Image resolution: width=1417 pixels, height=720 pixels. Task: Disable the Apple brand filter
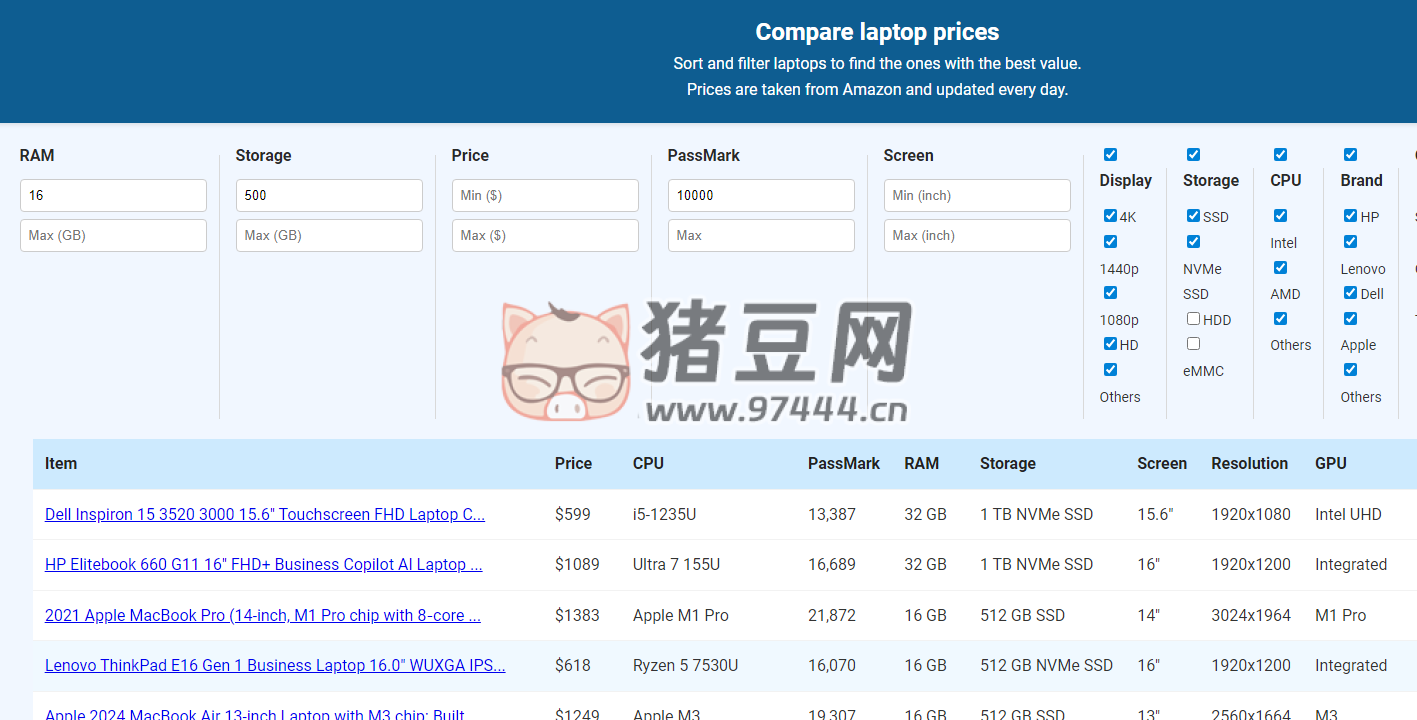[x=1350, y=318]
